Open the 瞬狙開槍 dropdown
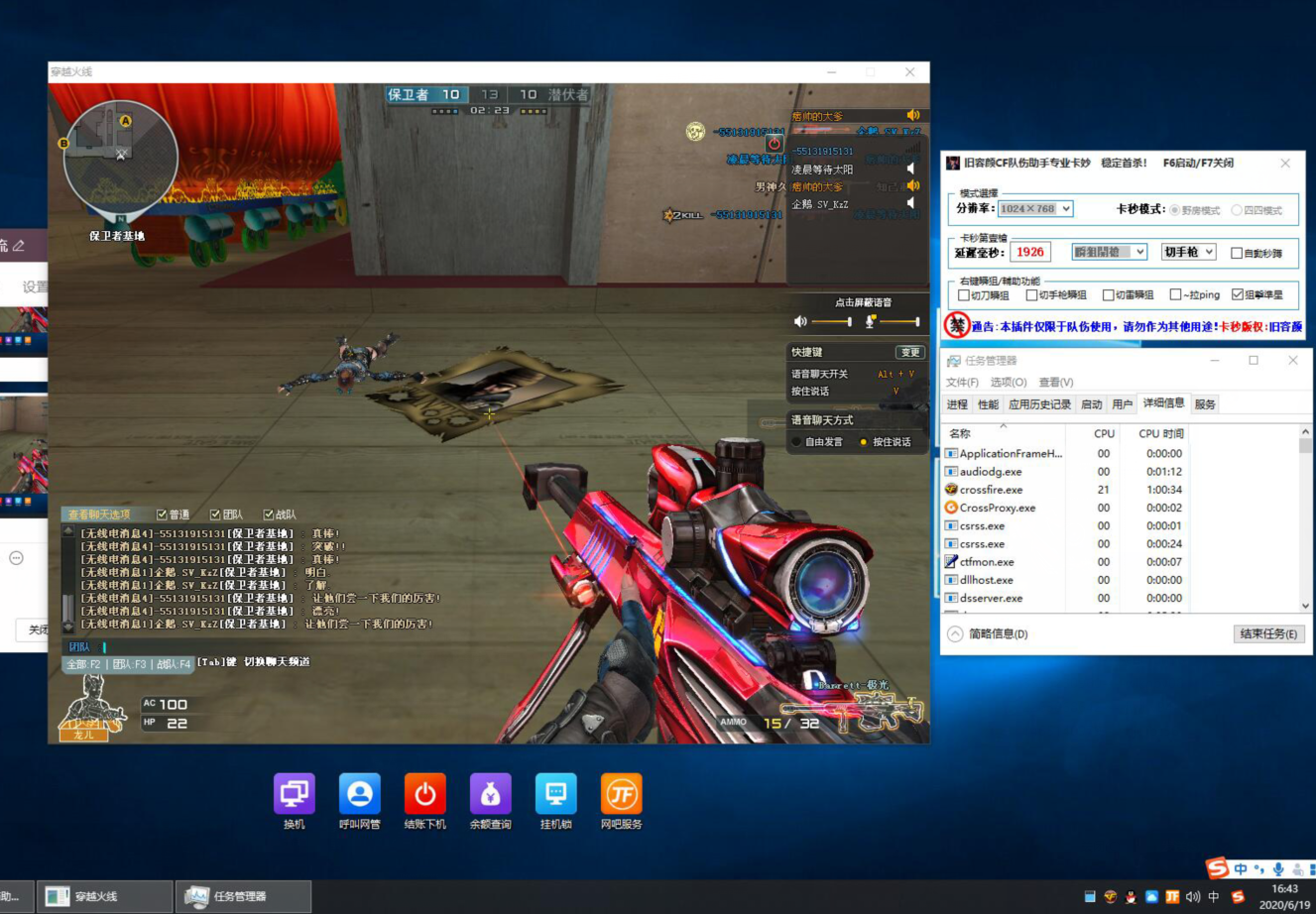This screenshot has width=1316, height=914. (x=1110, y=252)
